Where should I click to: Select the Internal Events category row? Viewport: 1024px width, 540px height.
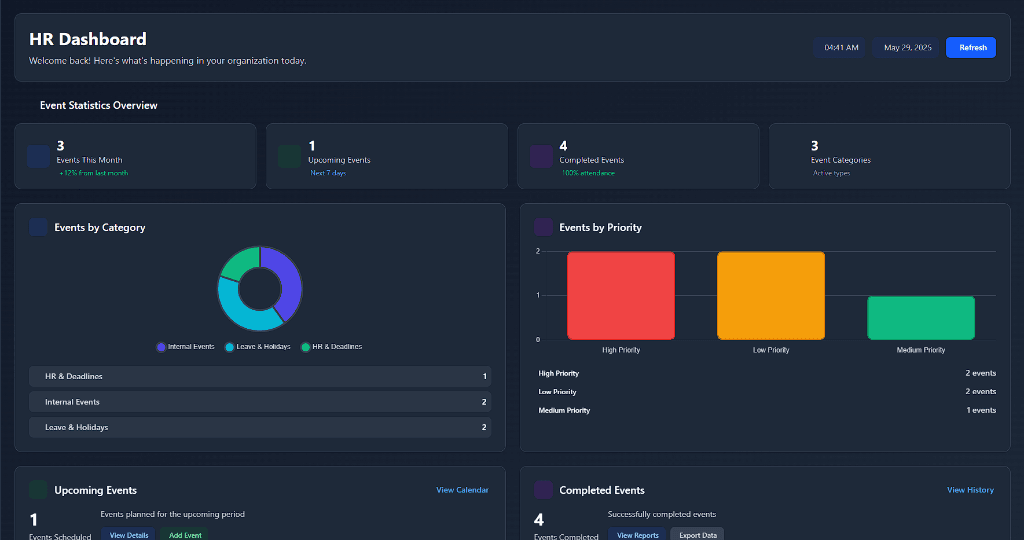click(260, 402)
